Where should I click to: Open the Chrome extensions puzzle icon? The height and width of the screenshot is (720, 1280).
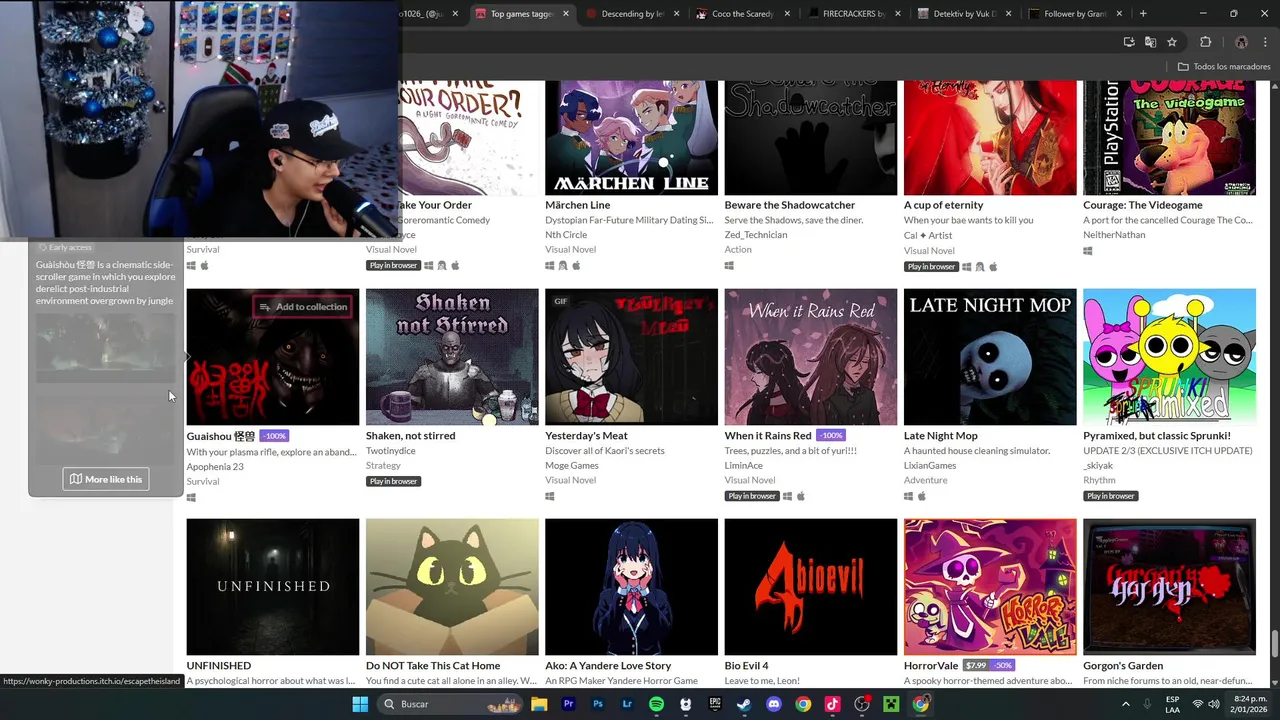tap(1205, 42)
